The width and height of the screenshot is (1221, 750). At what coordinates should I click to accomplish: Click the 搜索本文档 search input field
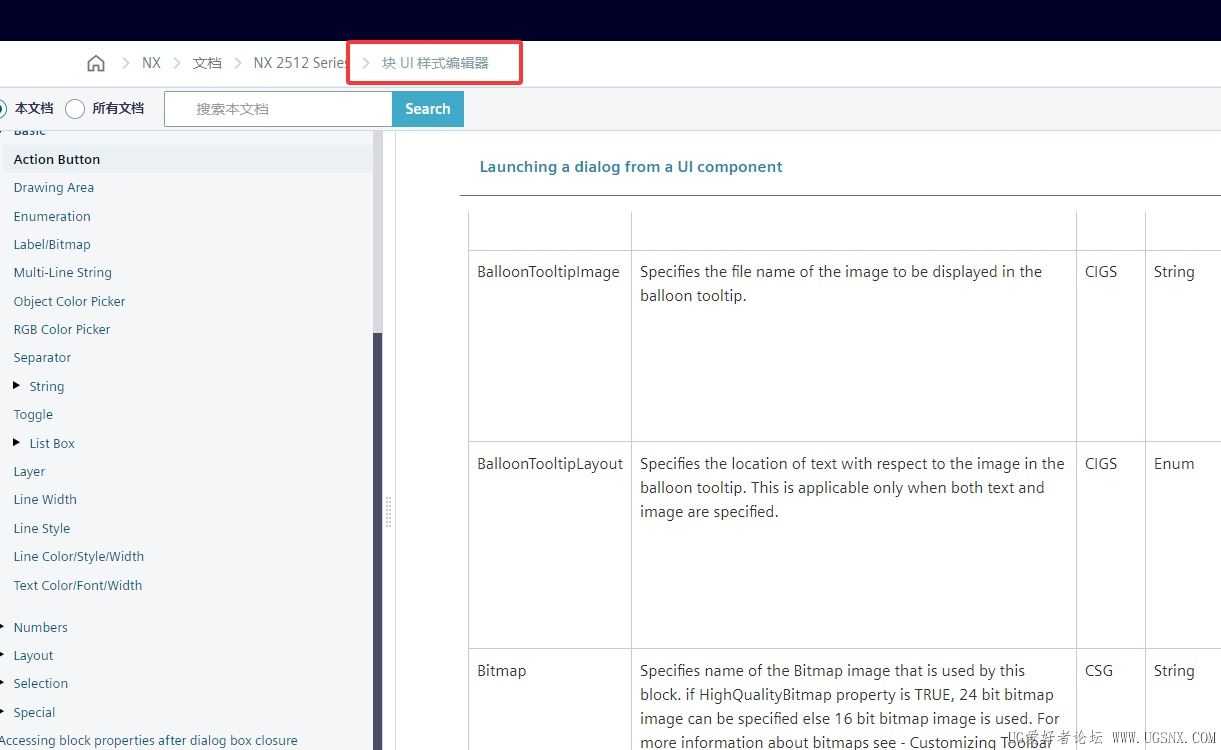[278, 109]
